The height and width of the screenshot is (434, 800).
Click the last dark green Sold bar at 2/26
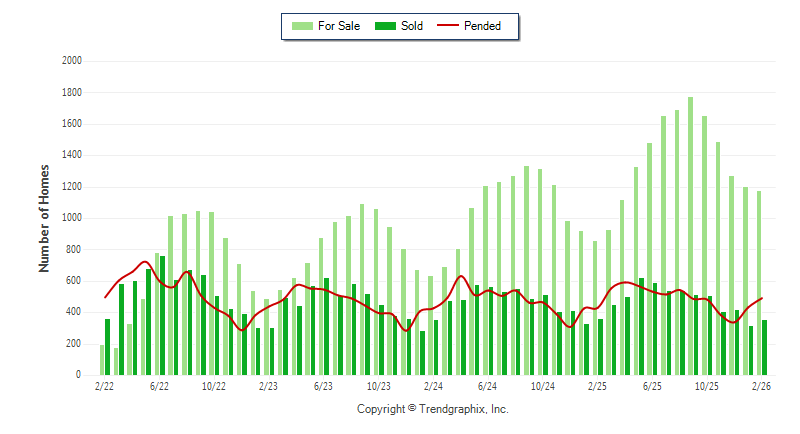pyautogui.click(x=765, y=348)
